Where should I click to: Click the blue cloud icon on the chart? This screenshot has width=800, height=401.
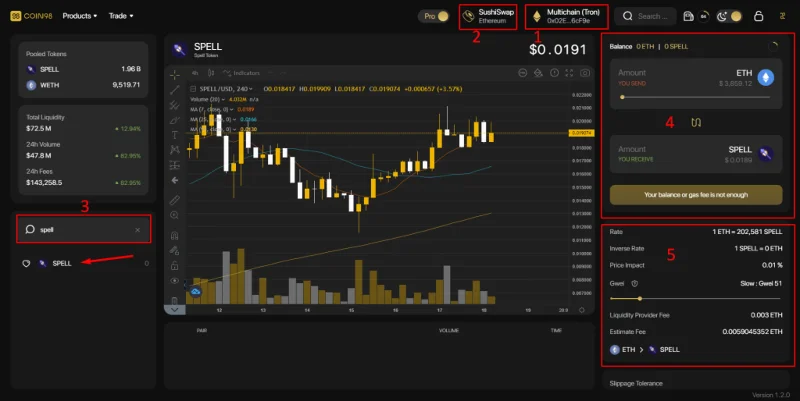point(195,291)
